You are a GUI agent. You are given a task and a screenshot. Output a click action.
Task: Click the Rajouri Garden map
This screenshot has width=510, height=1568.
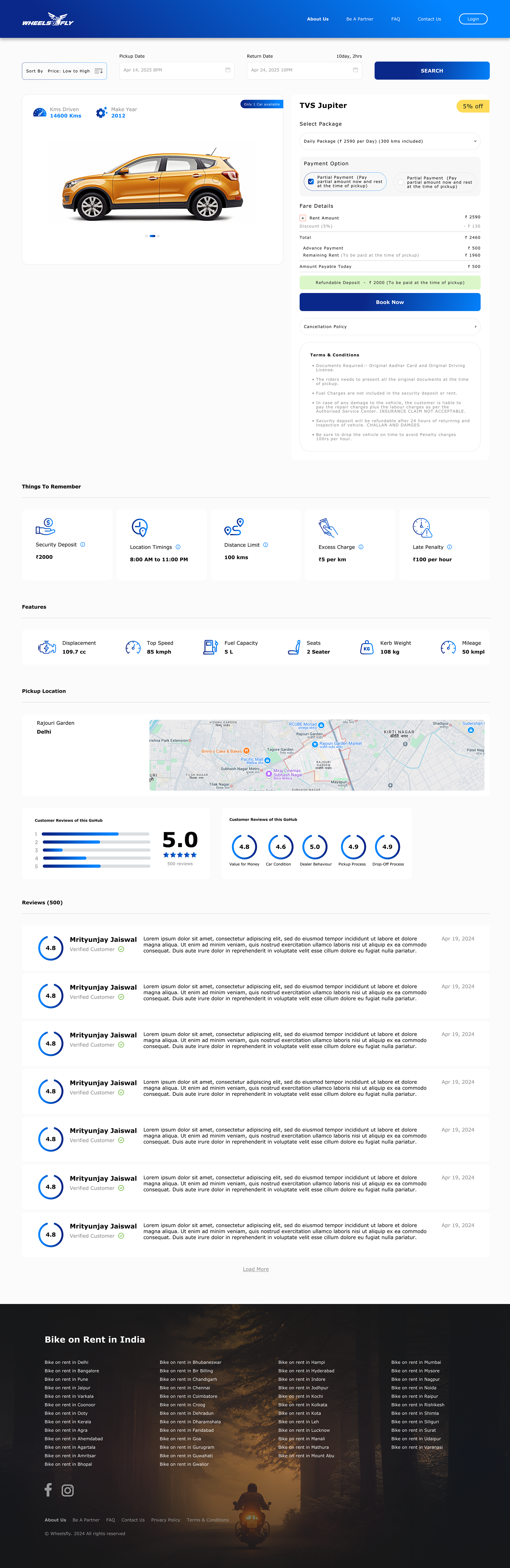[x=317, y=755]
